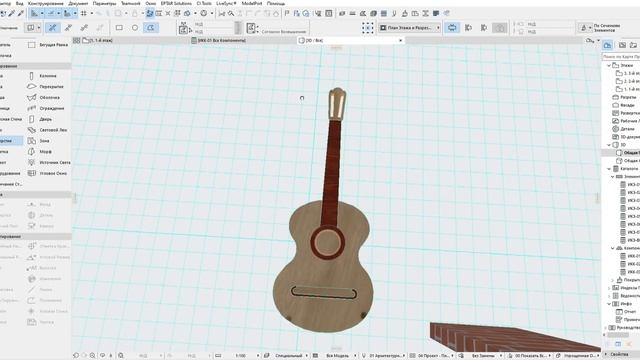
Task: Collapse the Этажи folder in navigator
Action: point(609,65)
